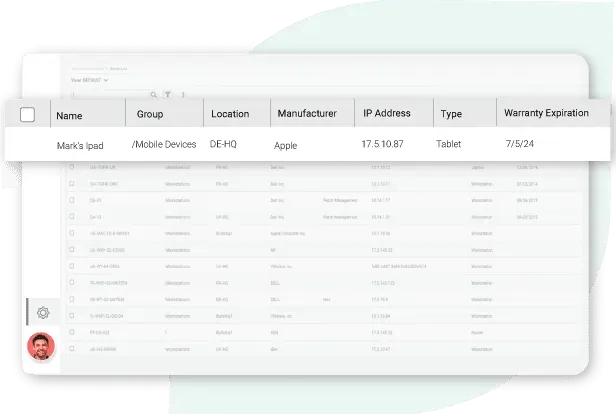The image size is (616, 414).
Task: Expand the View DEFAULT dropdown
Action: pyautogui.click(x=89, y=80)
